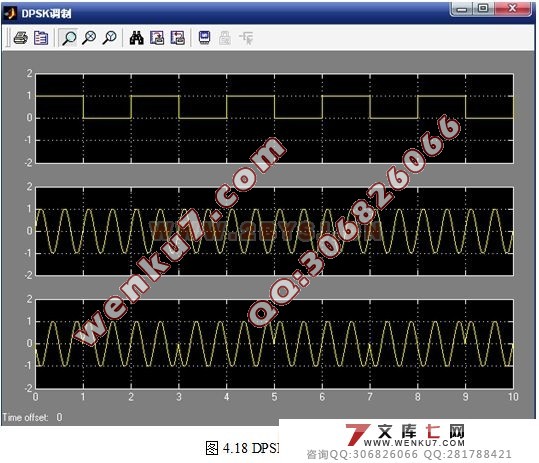This screenshot has height=463, width=539.
Task: Select the Zoom Y-axis tool
Action: pos(109,38)
